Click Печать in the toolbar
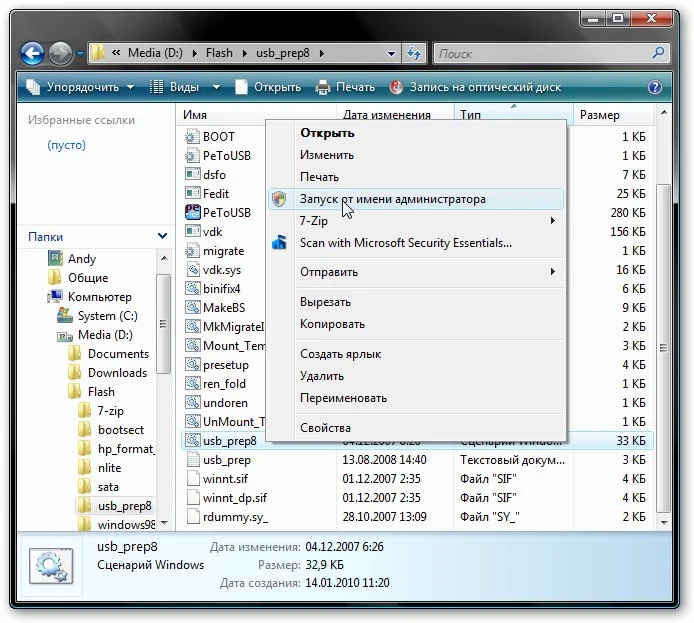The image size is (694, 623). click(x=346, y=87)
